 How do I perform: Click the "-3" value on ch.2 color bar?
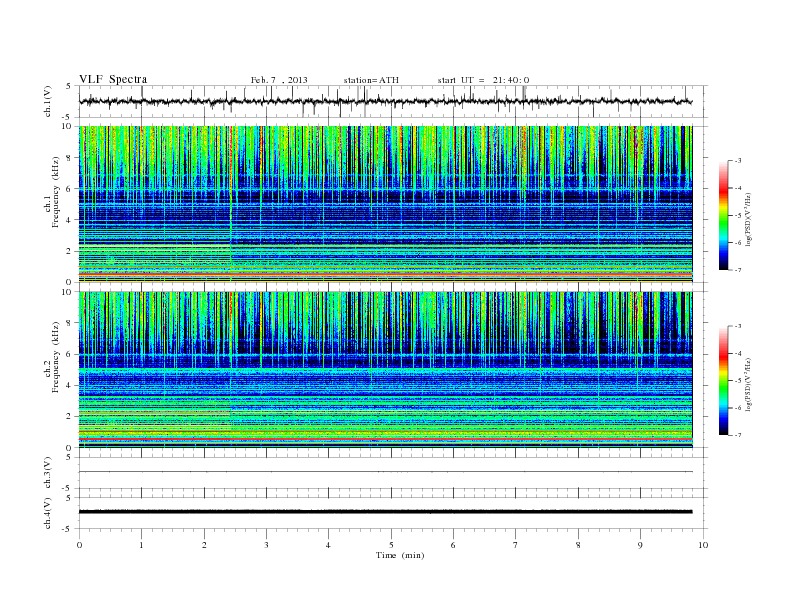click(738, 326)
